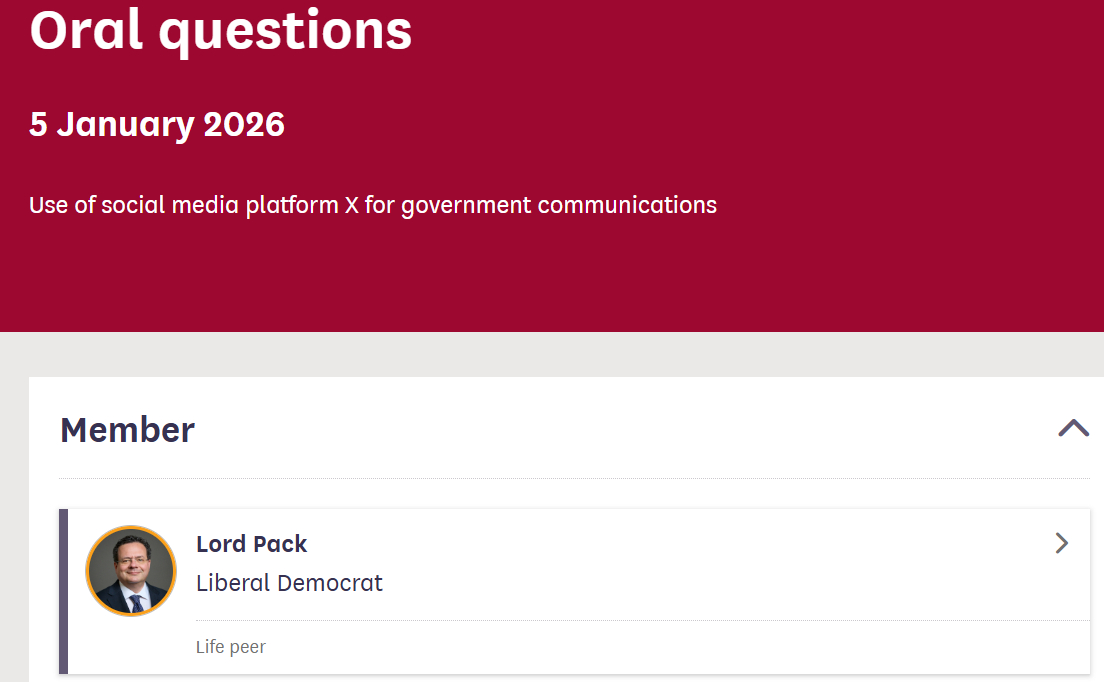Click the year 2026 in the date
This screenshot has height=682, width=1104.
[244, 124]
